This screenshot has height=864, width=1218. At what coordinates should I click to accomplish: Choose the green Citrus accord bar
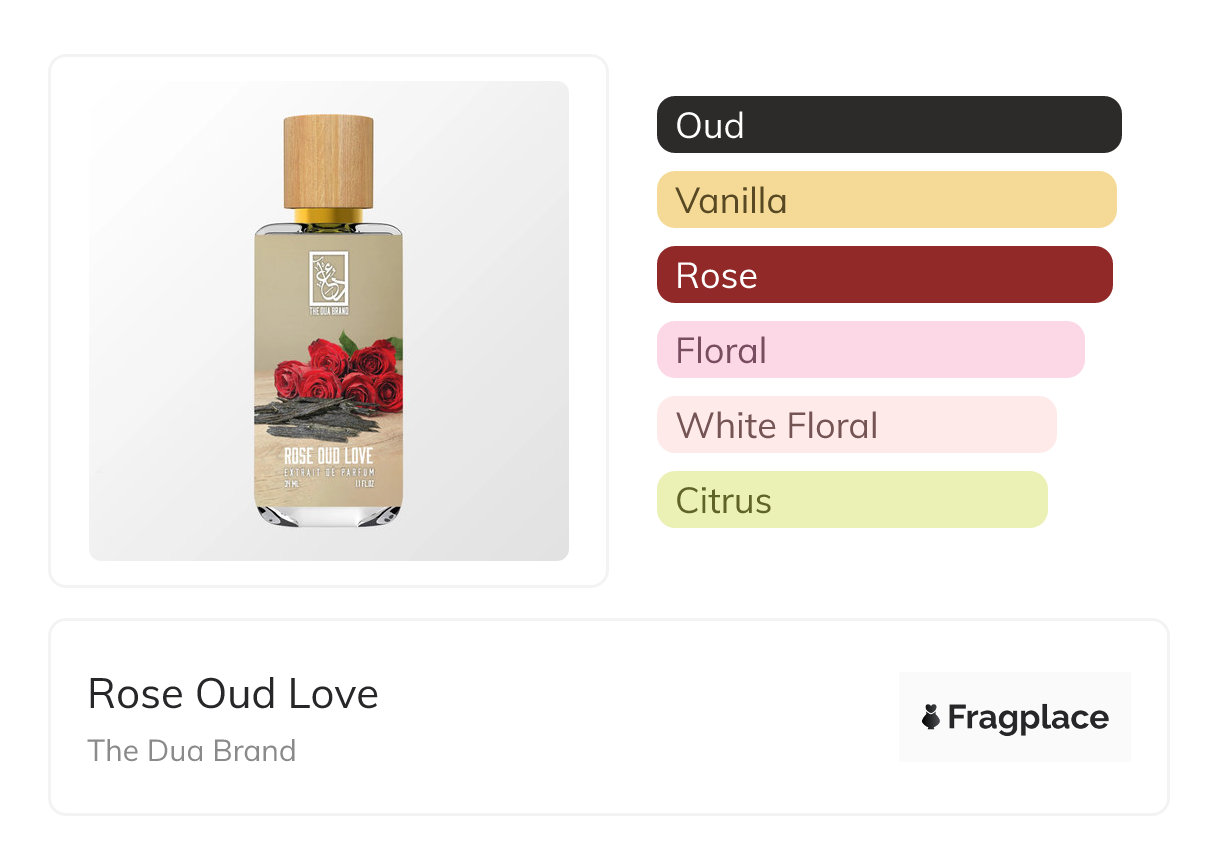[x=851, y=500]
